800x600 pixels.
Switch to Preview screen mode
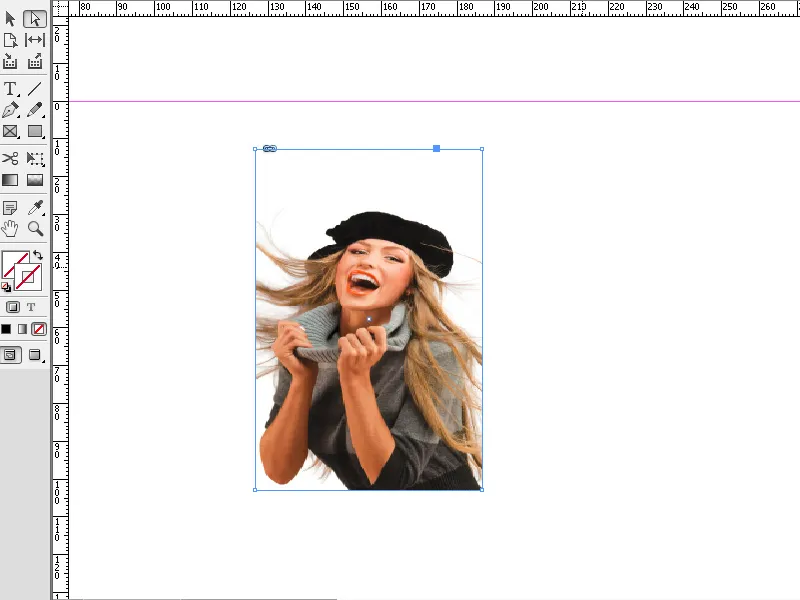coord(35,354)
